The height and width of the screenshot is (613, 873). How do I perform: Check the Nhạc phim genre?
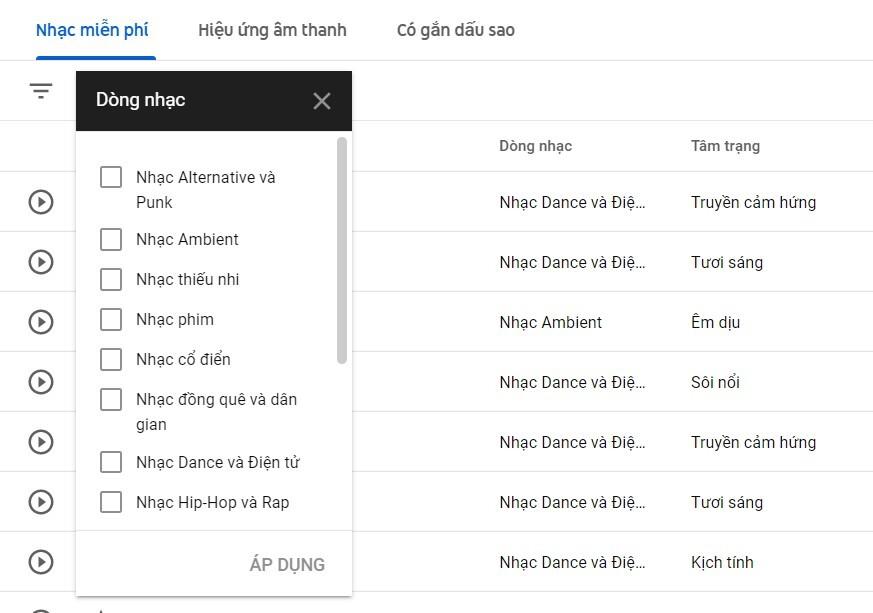tap(111, 319)
